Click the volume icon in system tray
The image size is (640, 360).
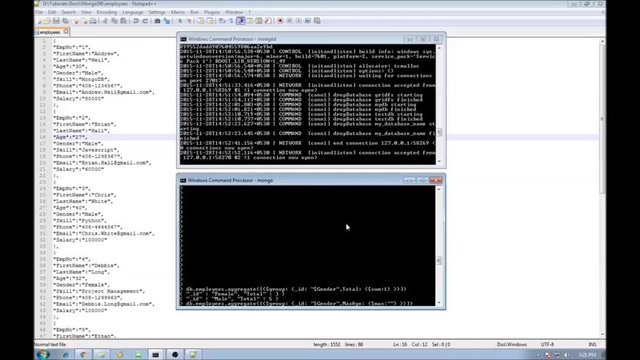coord(567,355)
